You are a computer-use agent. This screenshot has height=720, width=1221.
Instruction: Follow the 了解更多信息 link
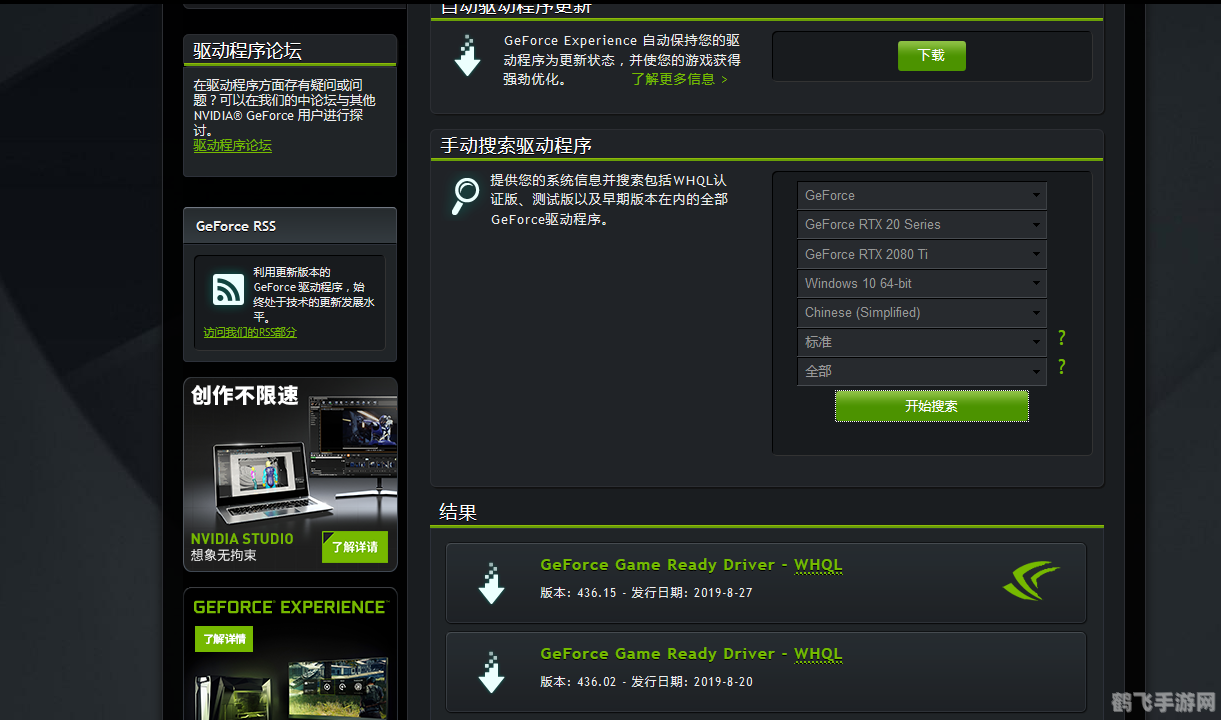coord(679,79)
